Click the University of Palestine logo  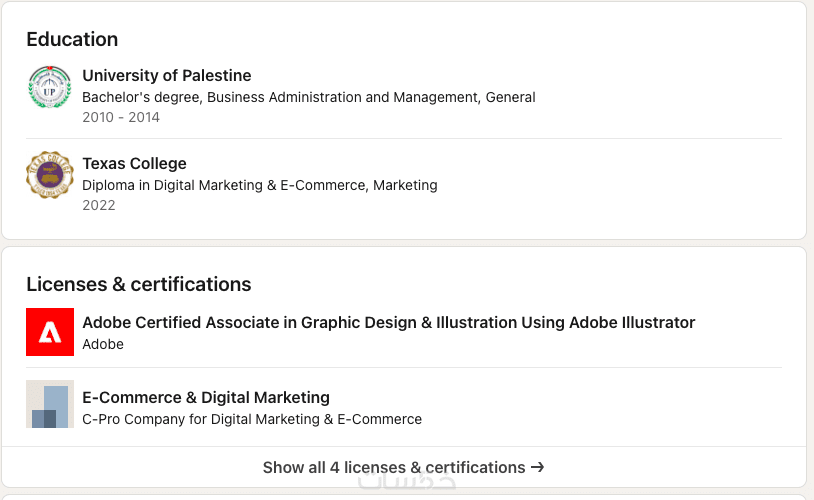pyautogui.click(x=49, y=87)
